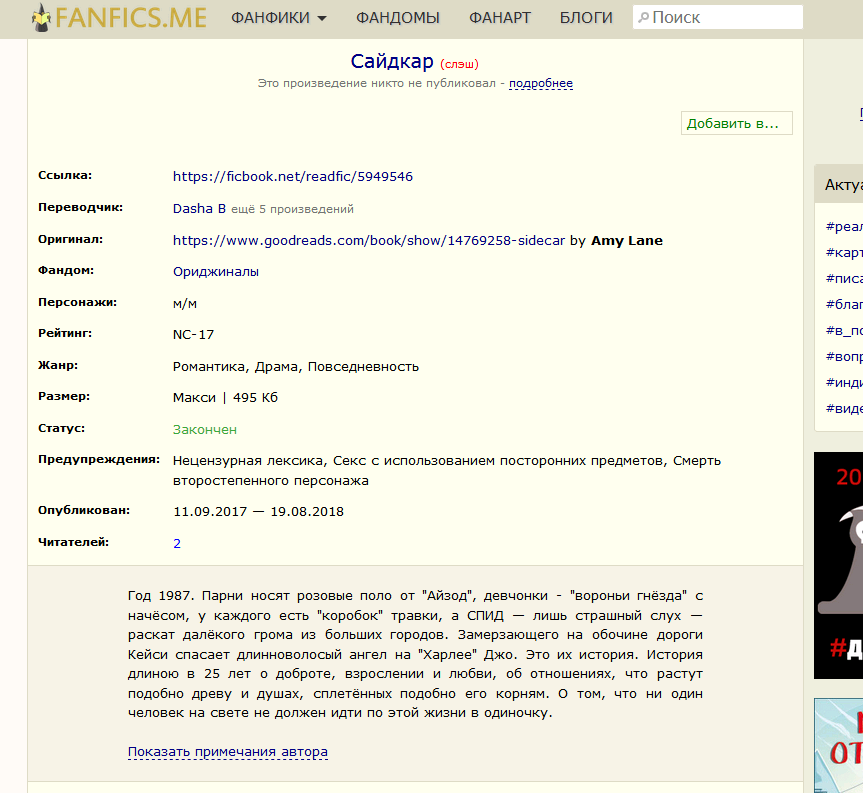Screen dimensions: 863x793
Task: Click the light blue banner in sidebar
Action: (x=838, y=746)
